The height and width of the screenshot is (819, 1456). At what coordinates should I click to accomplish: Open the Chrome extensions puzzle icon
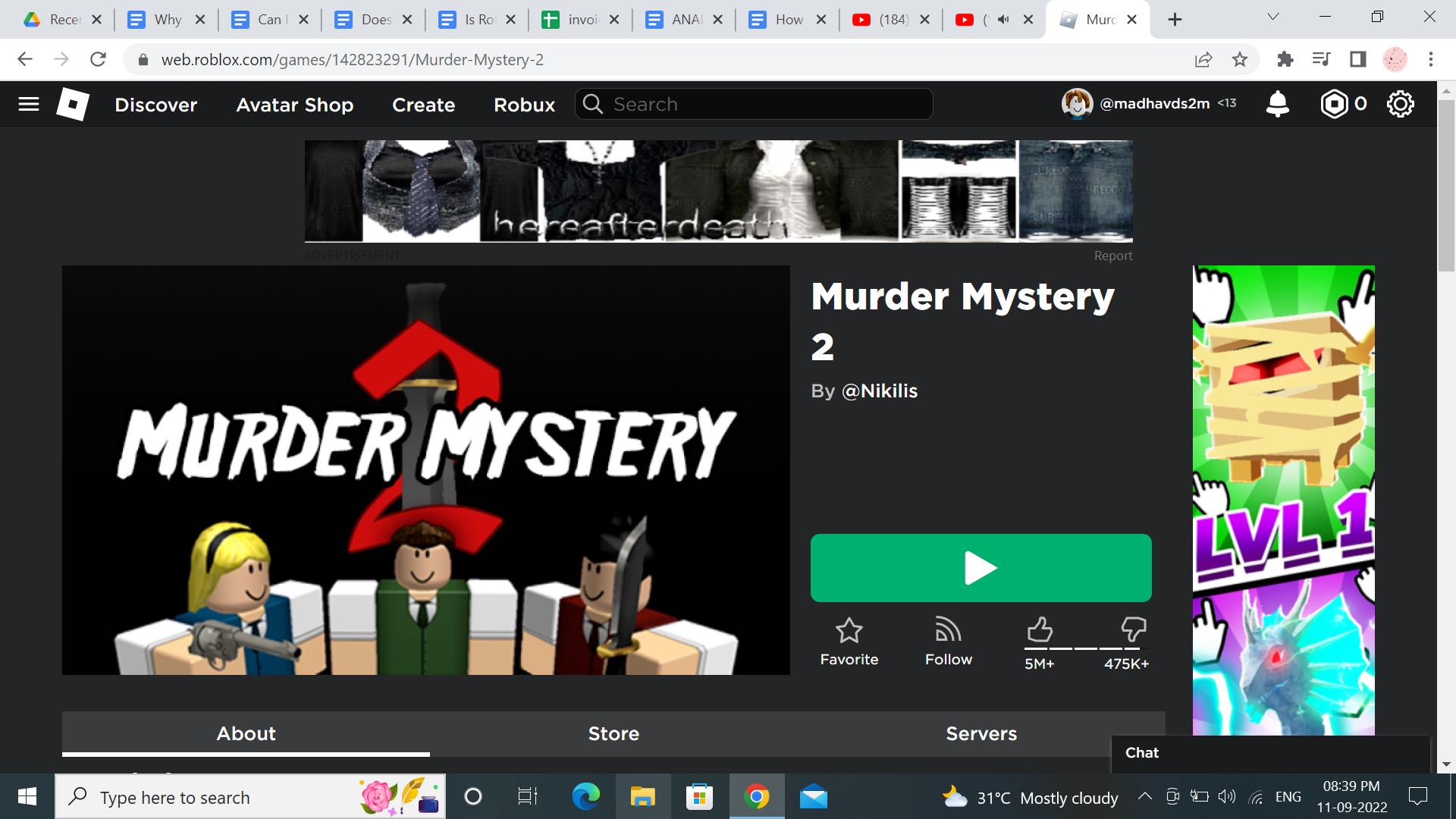tap(1285, 59)
